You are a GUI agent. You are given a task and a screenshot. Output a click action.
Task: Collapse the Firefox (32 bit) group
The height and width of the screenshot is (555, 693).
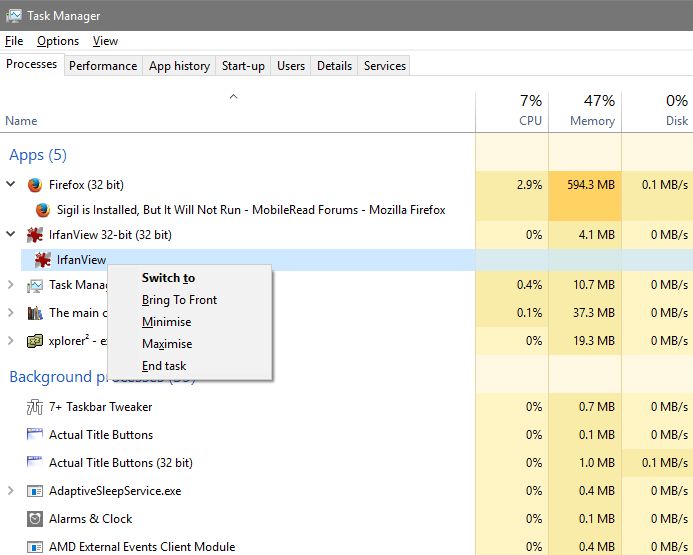[11, 184]
